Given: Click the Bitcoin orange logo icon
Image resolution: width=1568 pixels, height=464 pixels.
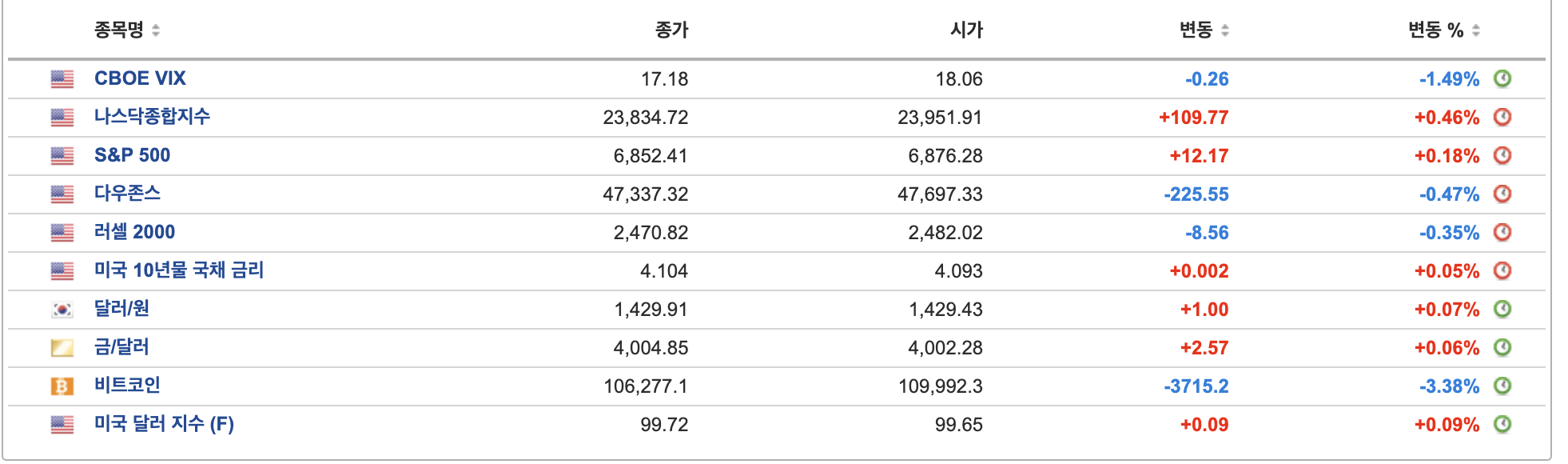Looking at the screenshot, I should click(x=62, y=386).
